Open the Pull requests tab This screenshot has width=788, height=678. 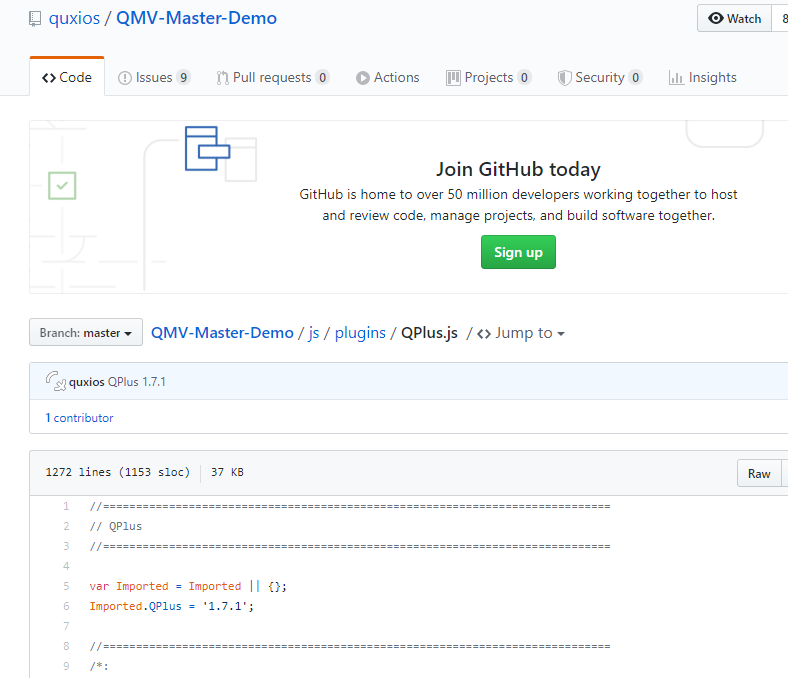[x=273, y=77]
